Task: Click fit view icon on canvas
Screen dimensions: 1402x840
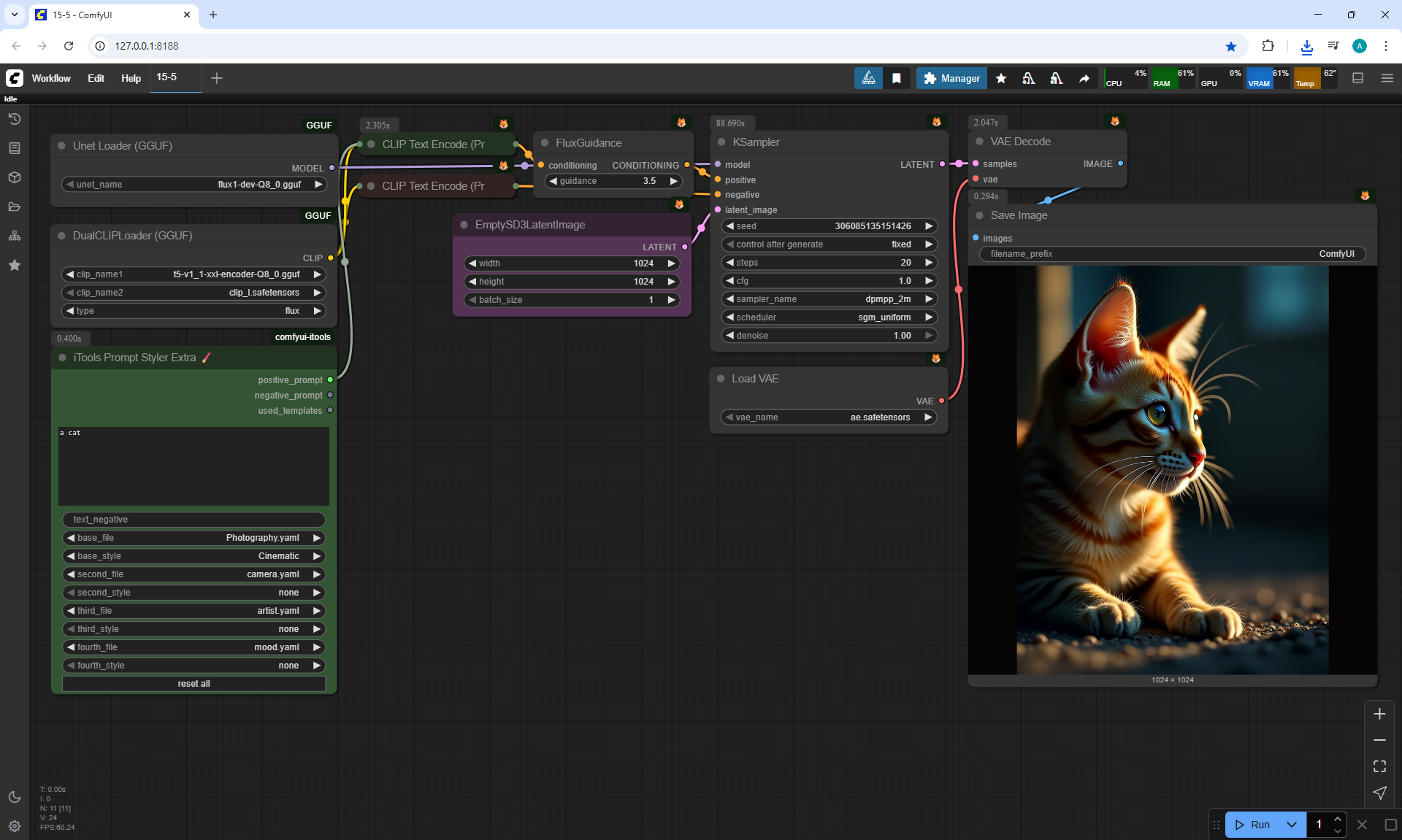Action: 1379,766
